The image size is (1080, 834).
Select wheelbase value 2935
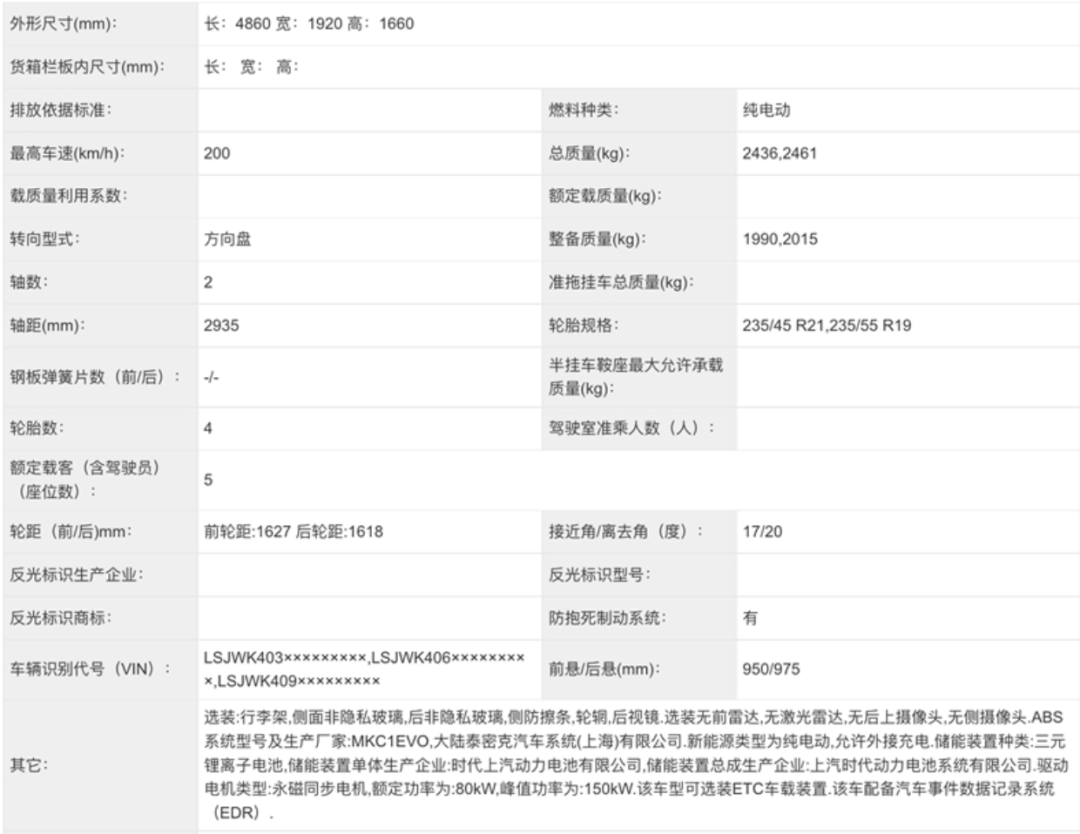tap(221, 326)
